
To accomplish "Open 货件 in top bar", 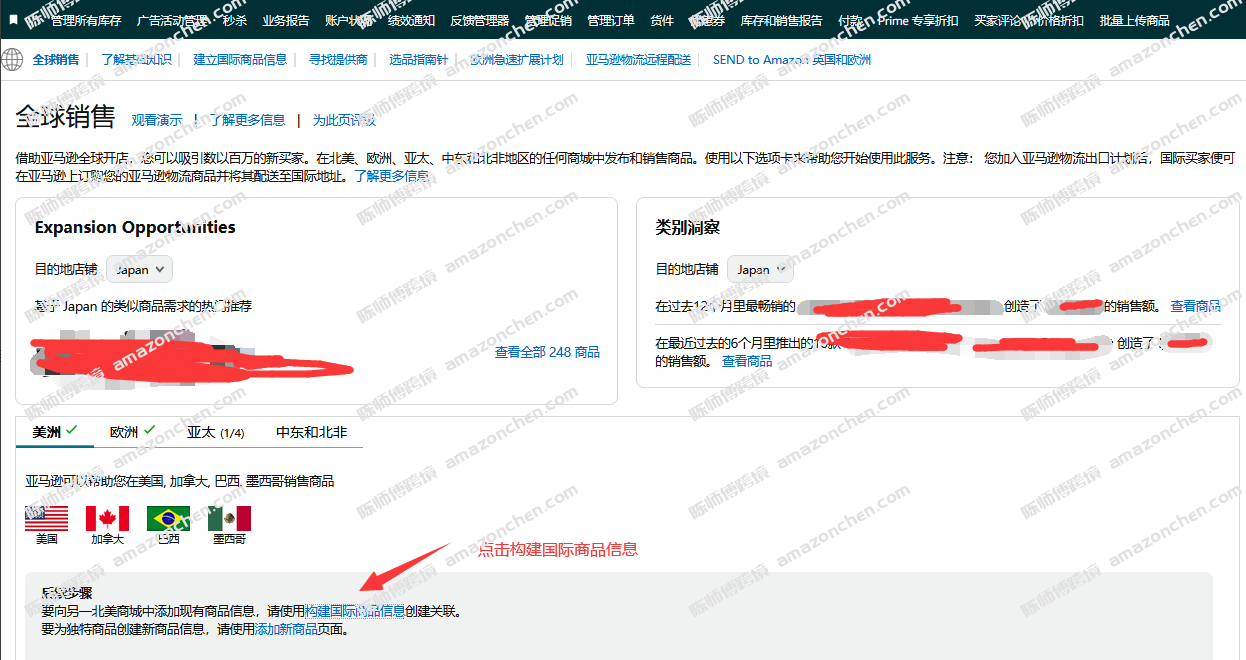I will click(662, 20).
